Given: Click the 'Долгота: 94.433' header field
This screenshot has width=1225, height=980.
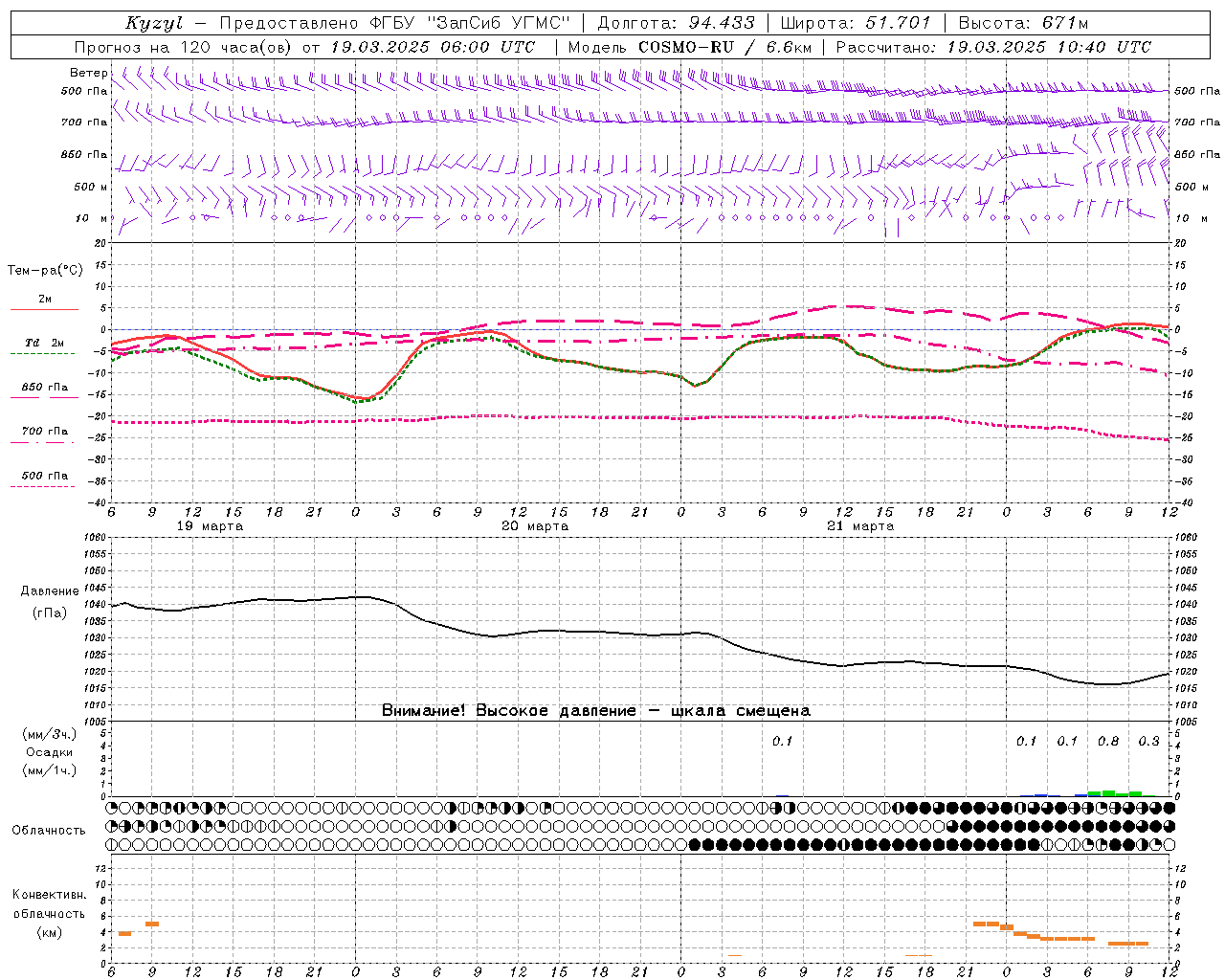Looking at the screenshot, I should [677, 23].
